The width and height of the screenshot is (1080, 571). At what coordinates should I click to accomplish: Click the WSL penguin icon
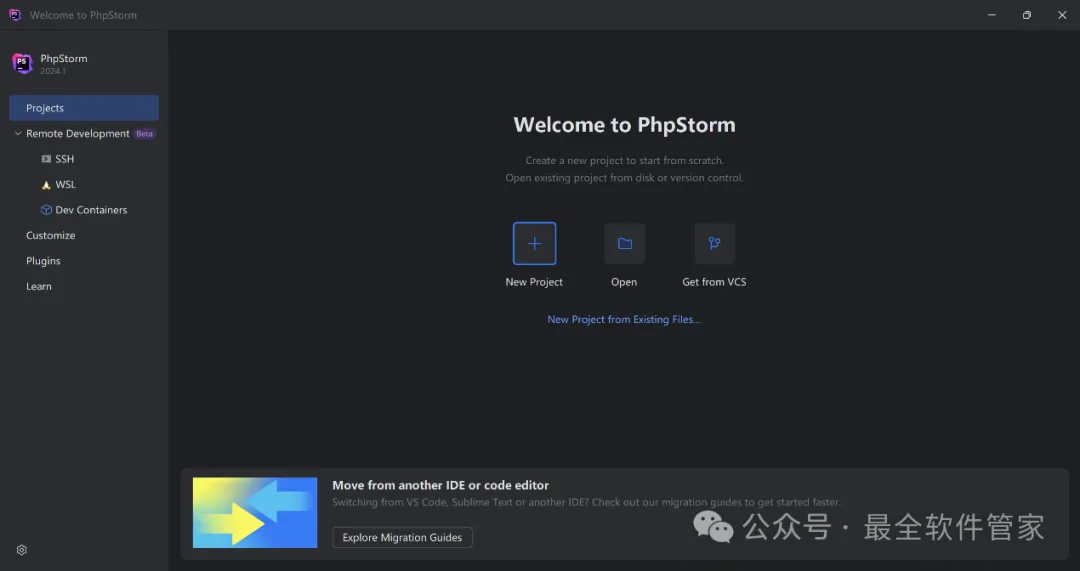point(46,185)
